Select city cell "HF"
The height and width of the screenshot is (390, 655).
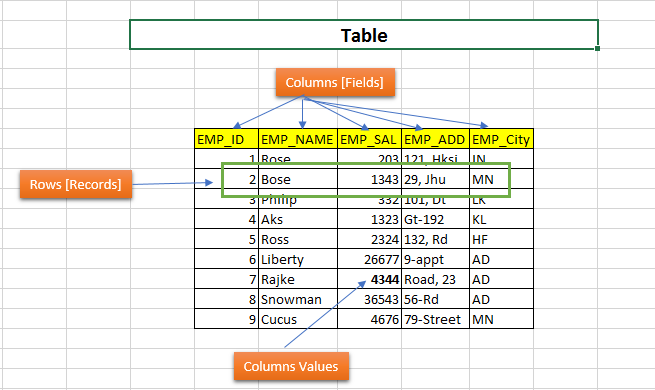pyautogui.click(x=501, y=239)
